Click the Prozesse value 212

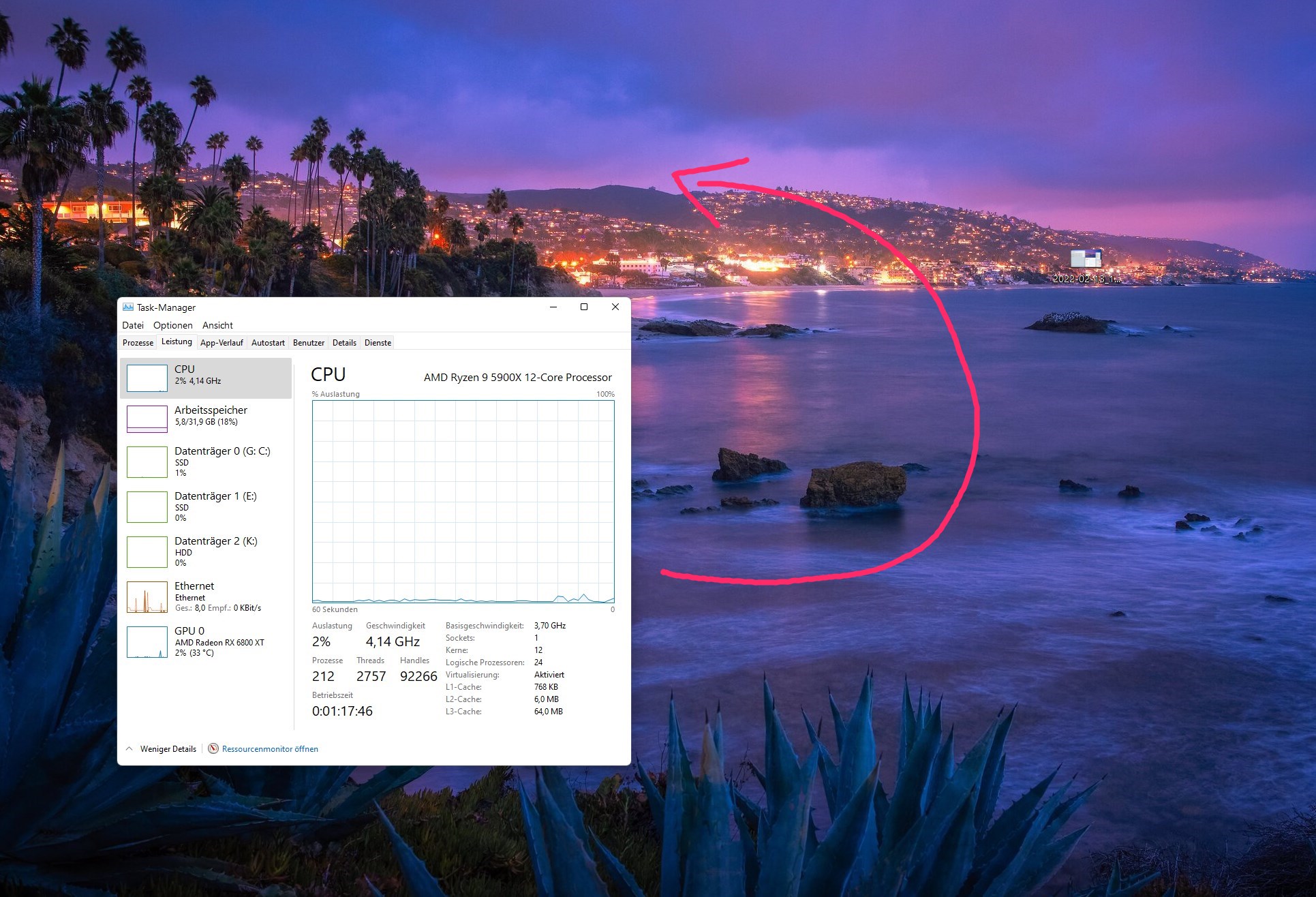(323, 676)
